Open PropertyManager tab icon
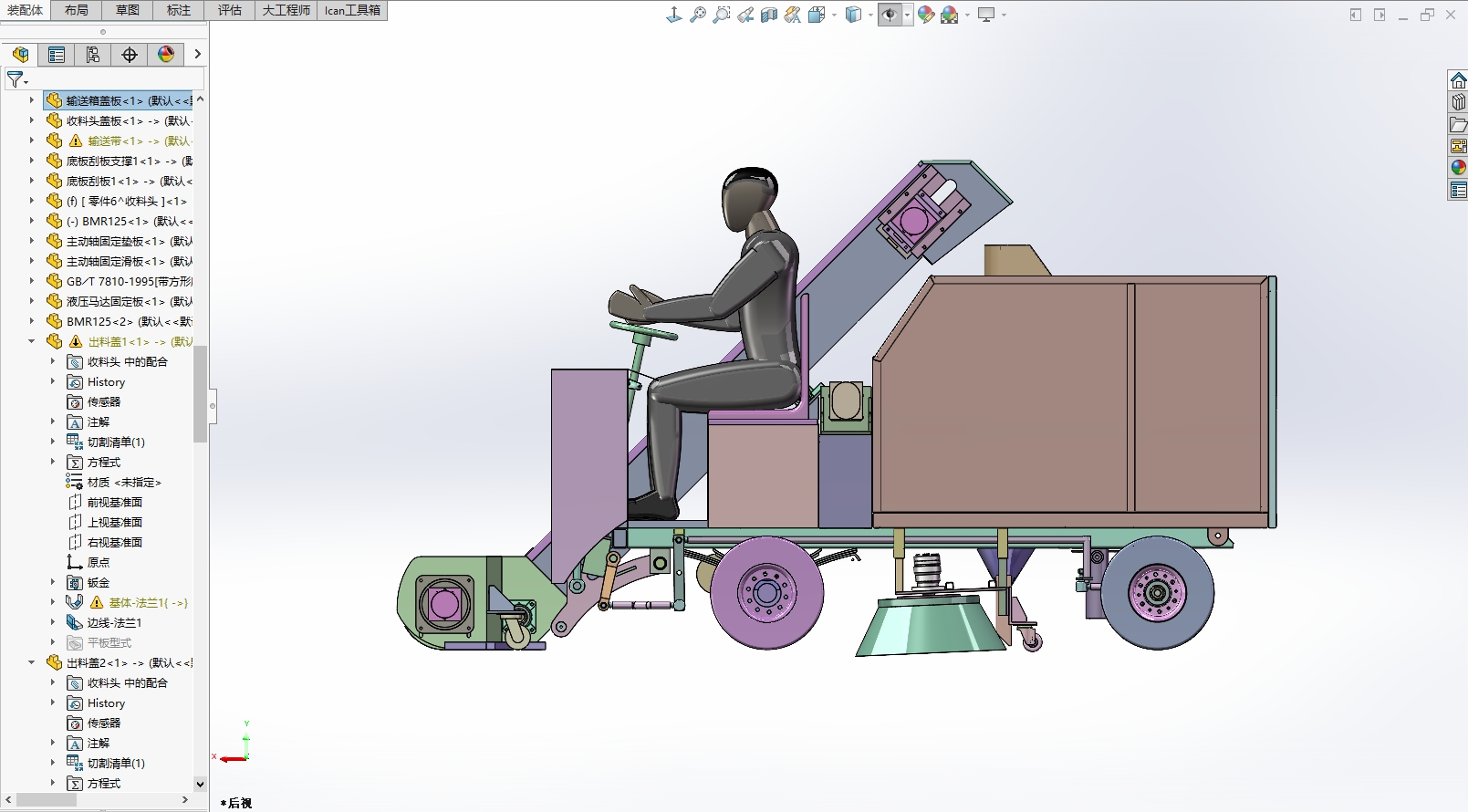Image resolution: width=1468 pixels, height=812 pixels. pos(57,55)
